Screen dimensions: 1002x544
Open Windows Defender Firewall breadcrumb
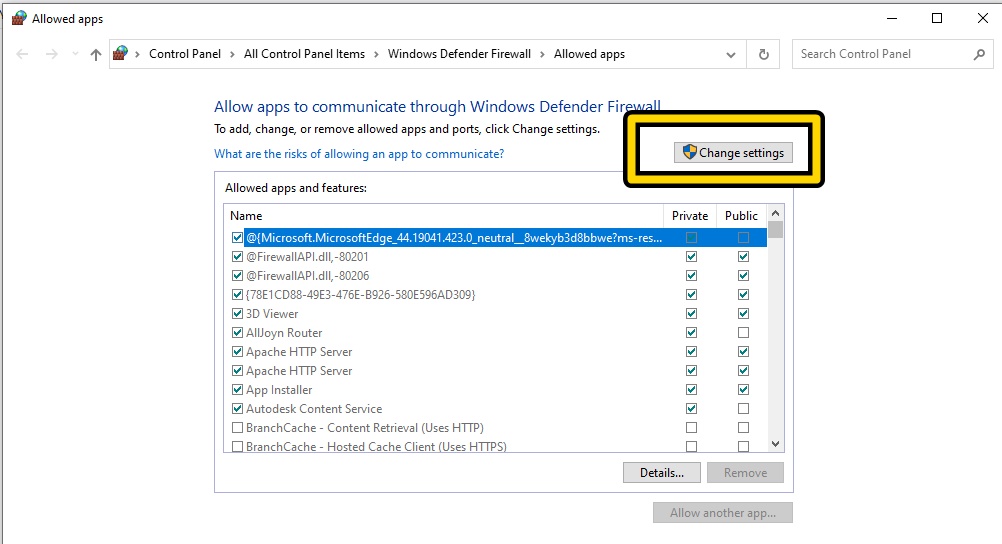[459, 54]
